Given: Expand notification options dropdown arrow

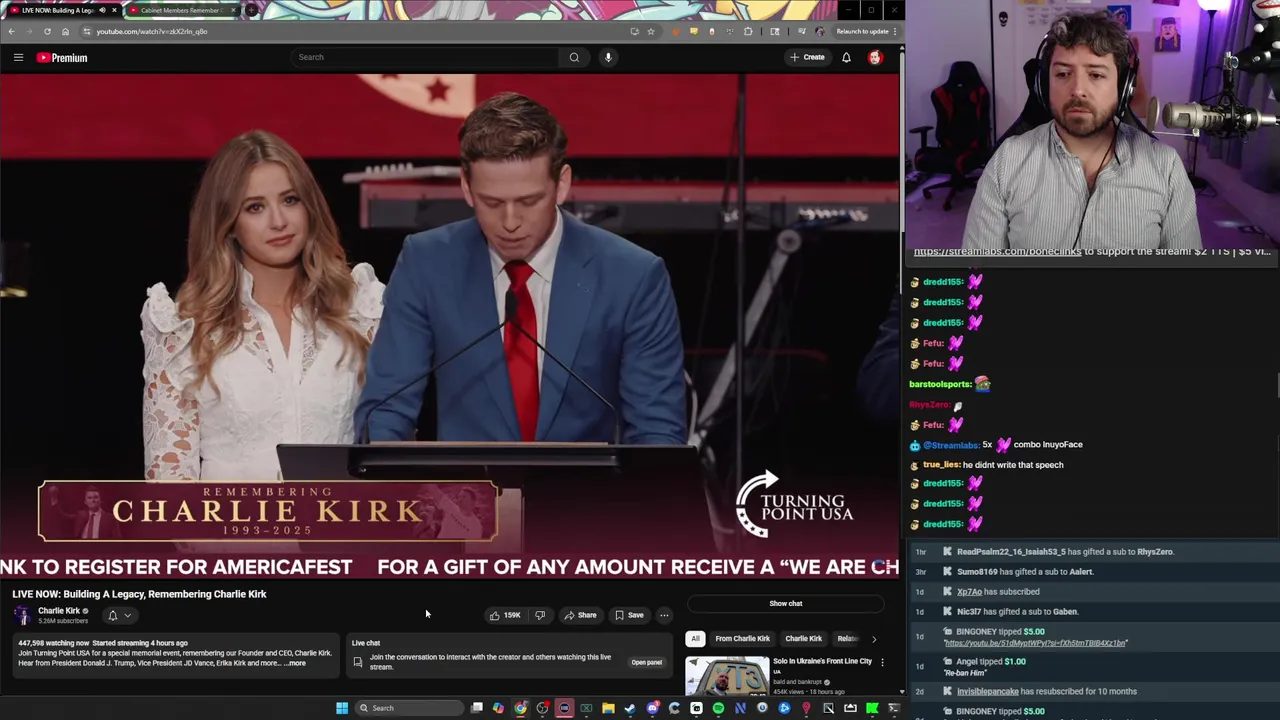Looking at the screenshot, I should pos(127,616).
